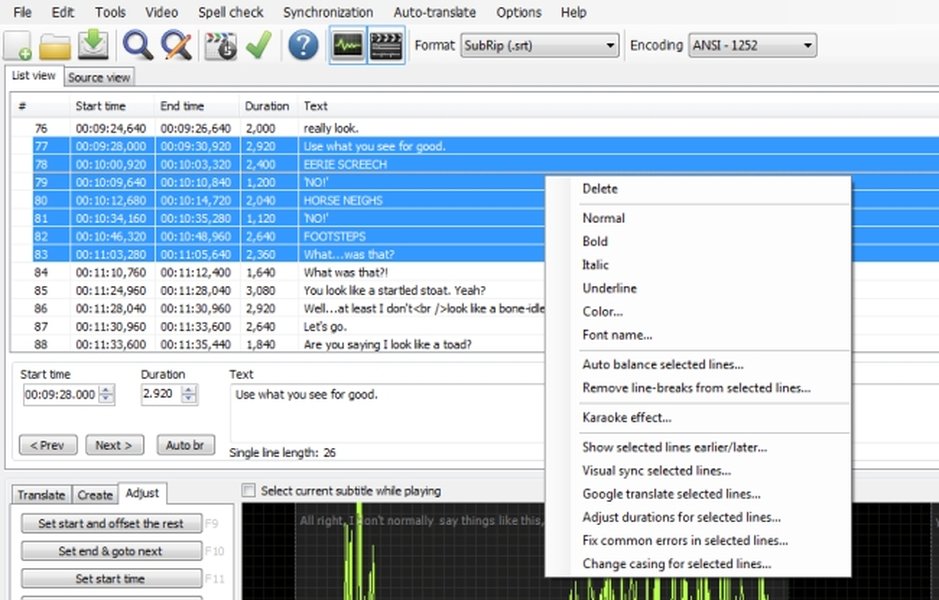The height and width of the screenshot is (600, 939).
Task: Switch to the Source view tab
Action: pyautogui.click(x=99, y=77)
